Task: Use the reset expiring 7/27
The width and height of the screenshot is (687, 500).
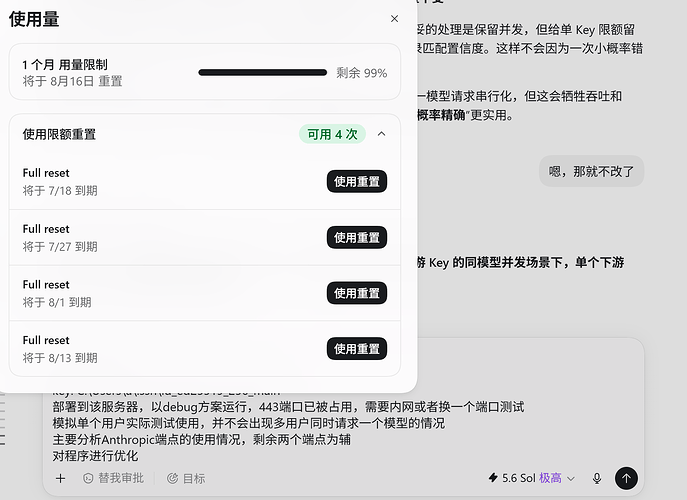Action: (x=357, y=237)
